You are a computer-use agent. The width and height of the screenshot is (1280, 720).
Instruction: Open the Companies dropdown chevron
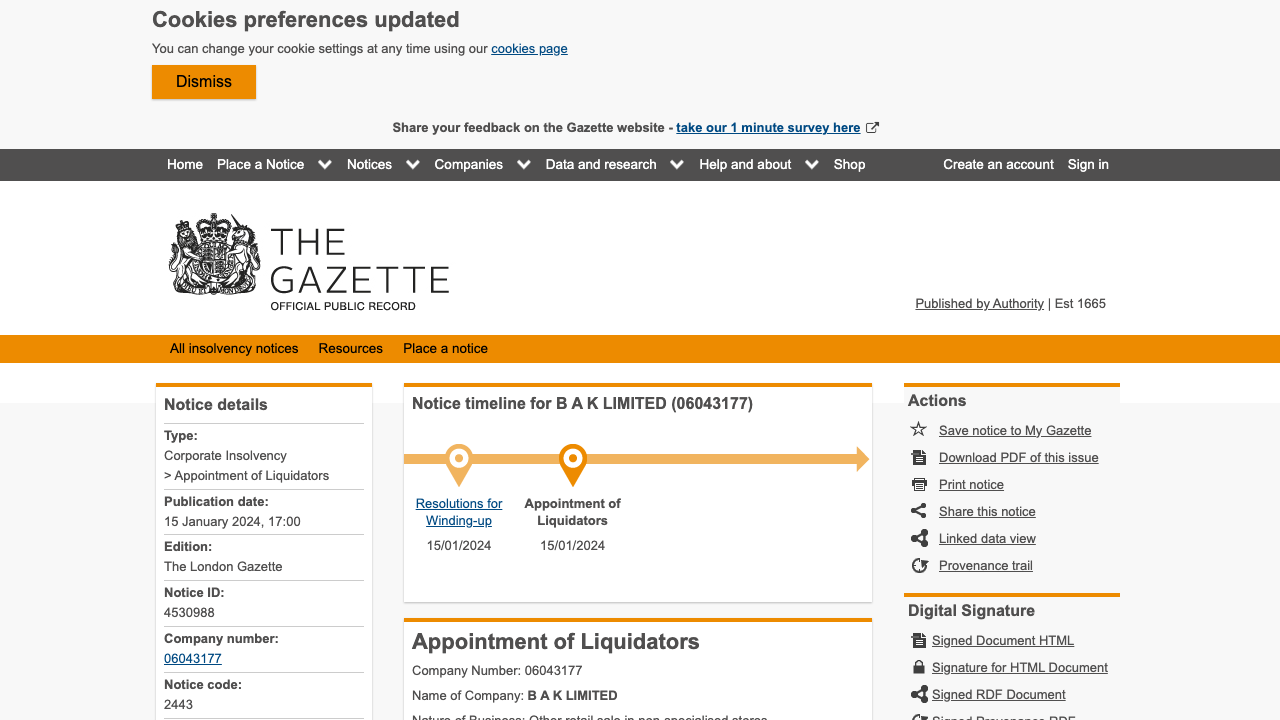click(x=524, y=165)
